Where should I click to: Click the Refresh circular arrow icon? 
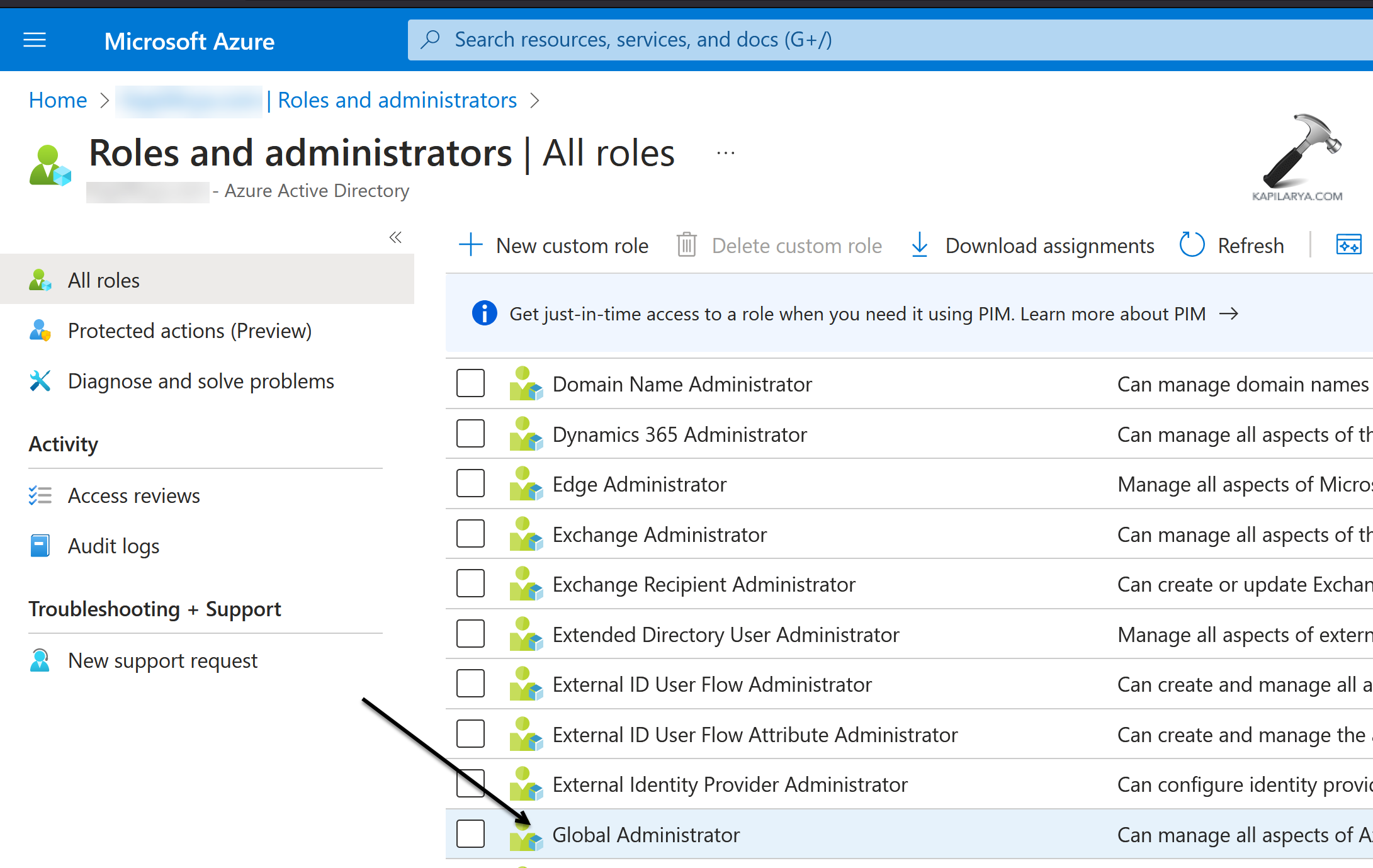point(1191,245)
